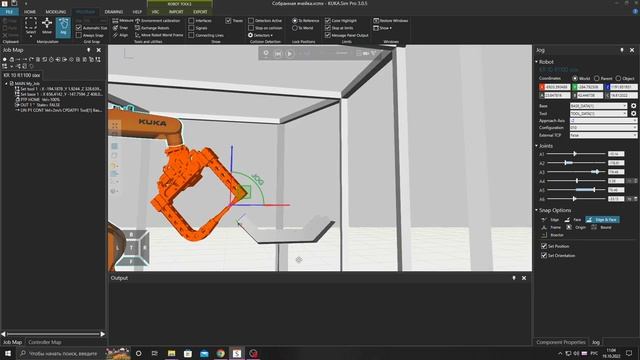
Task: Enable Stop on collision checkbox
Action: [251, 28]
